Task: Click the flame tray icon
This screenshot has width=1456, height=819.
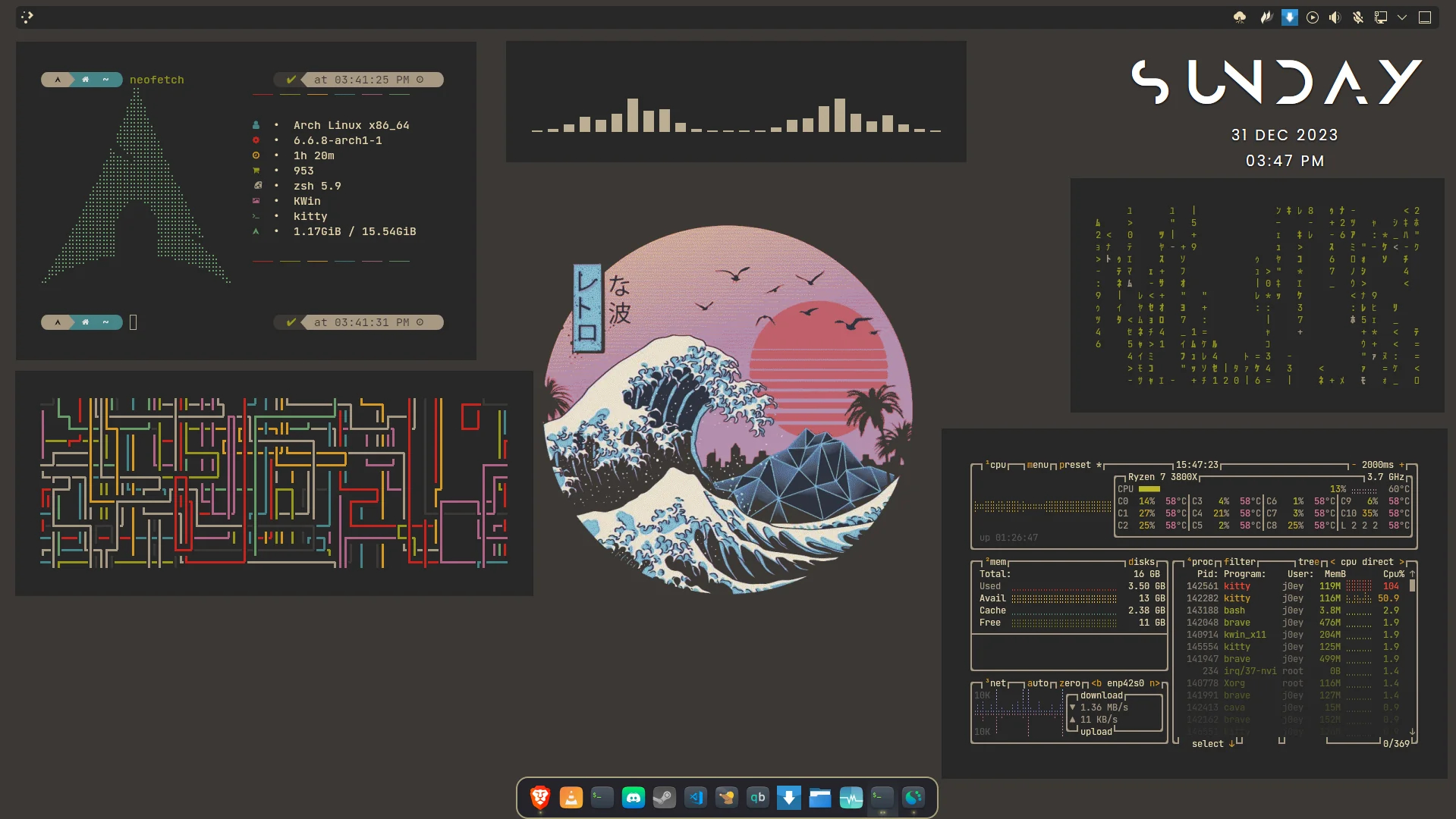Action: pos(1266,17)
